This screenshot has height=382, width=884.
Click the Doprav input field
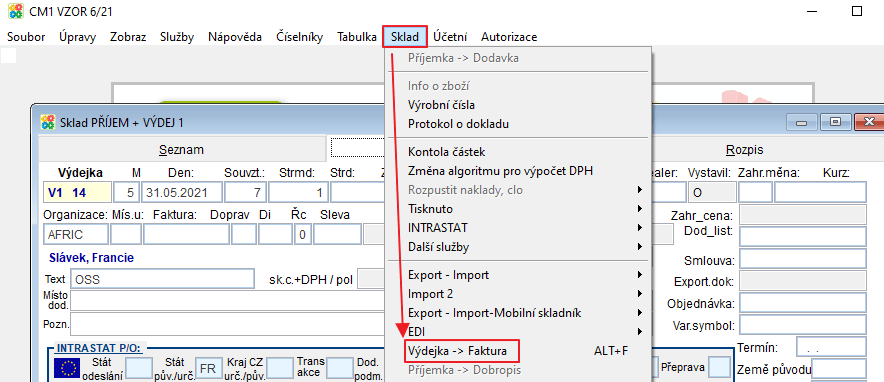click(244, 234)
